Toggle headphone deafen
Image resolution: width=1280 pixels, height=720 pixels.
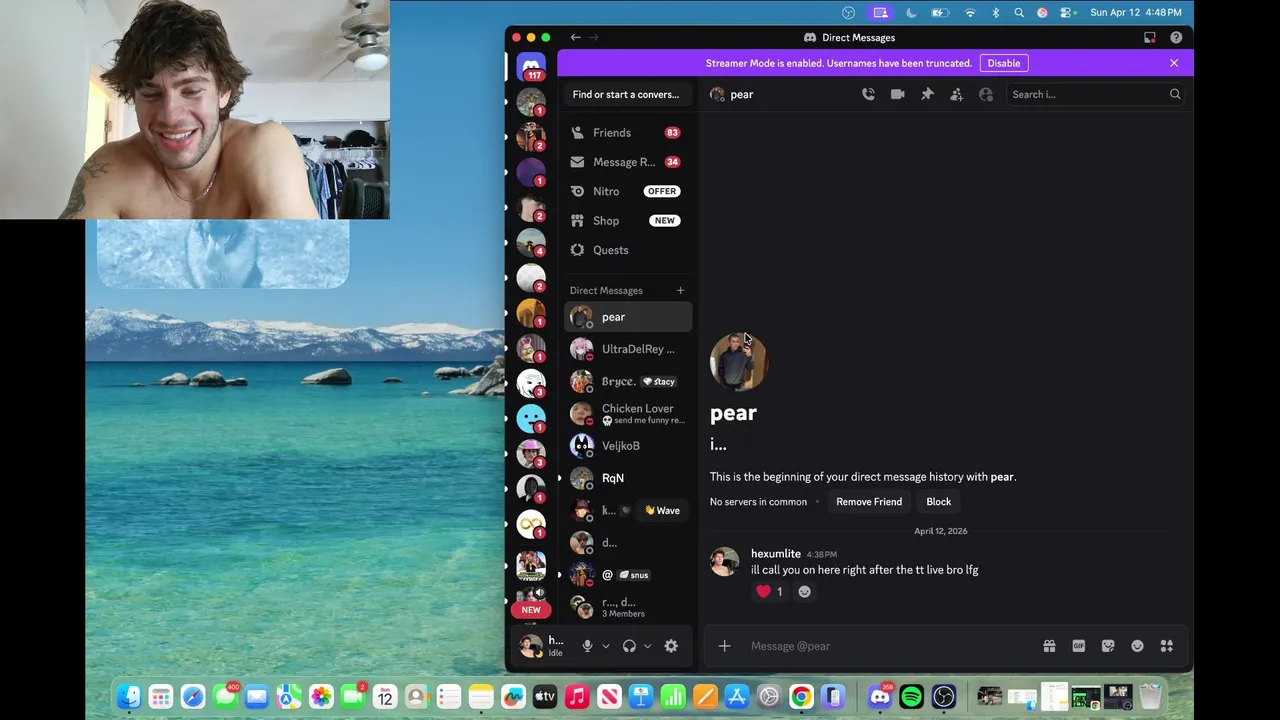click(x=629, y=646)
